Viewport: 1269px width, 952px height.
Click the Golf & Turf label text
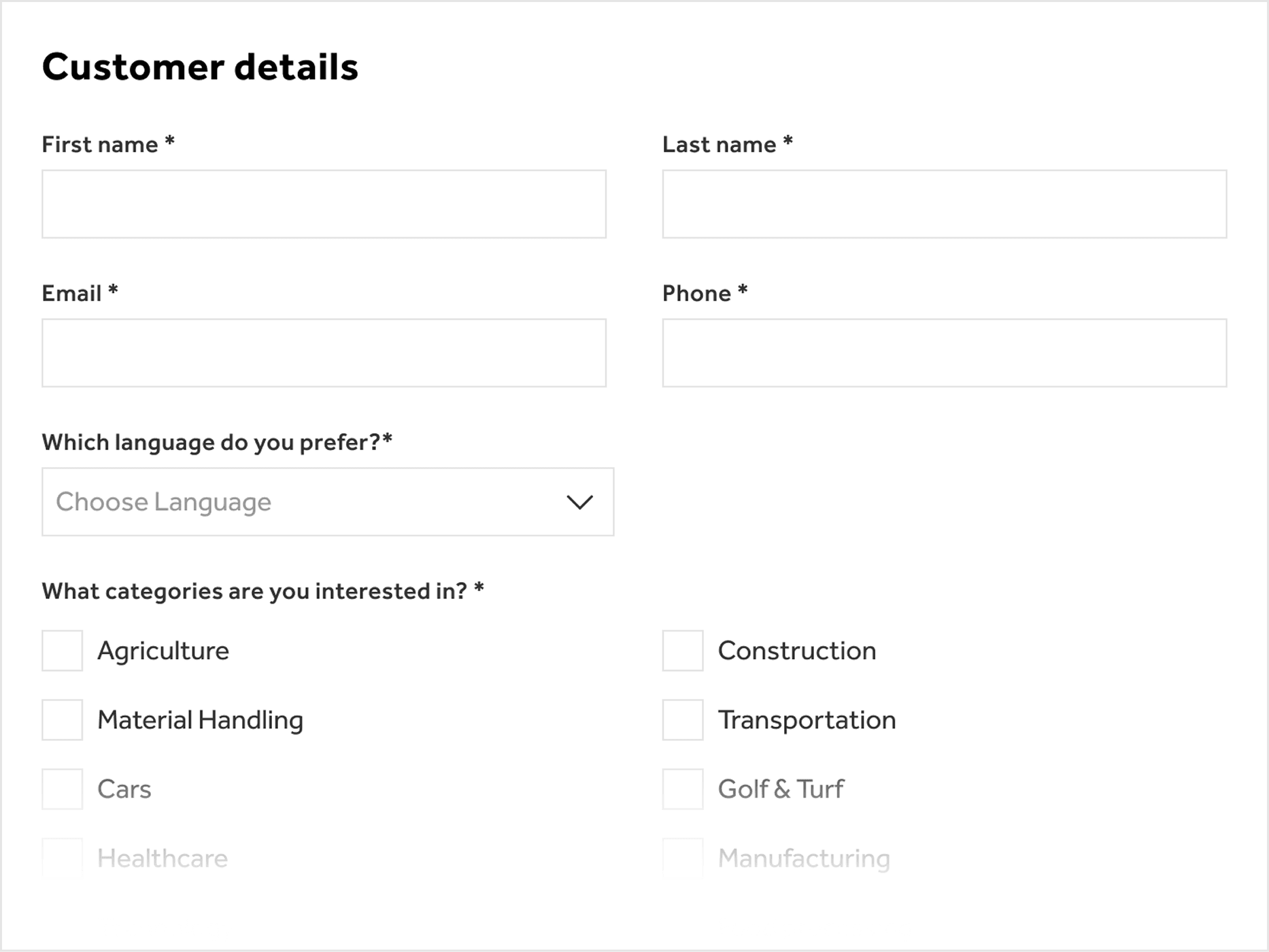click(781, 789)
